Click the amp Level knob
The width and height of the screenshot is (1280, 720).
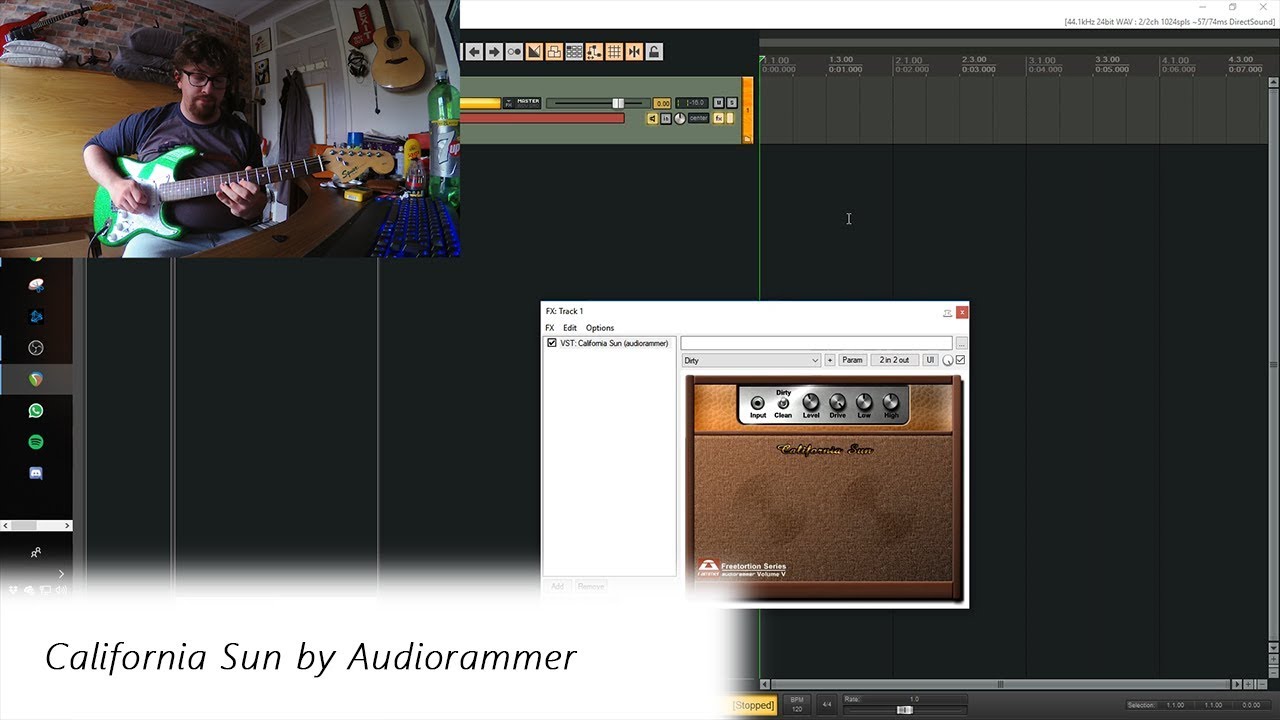(x=811, y=401)
